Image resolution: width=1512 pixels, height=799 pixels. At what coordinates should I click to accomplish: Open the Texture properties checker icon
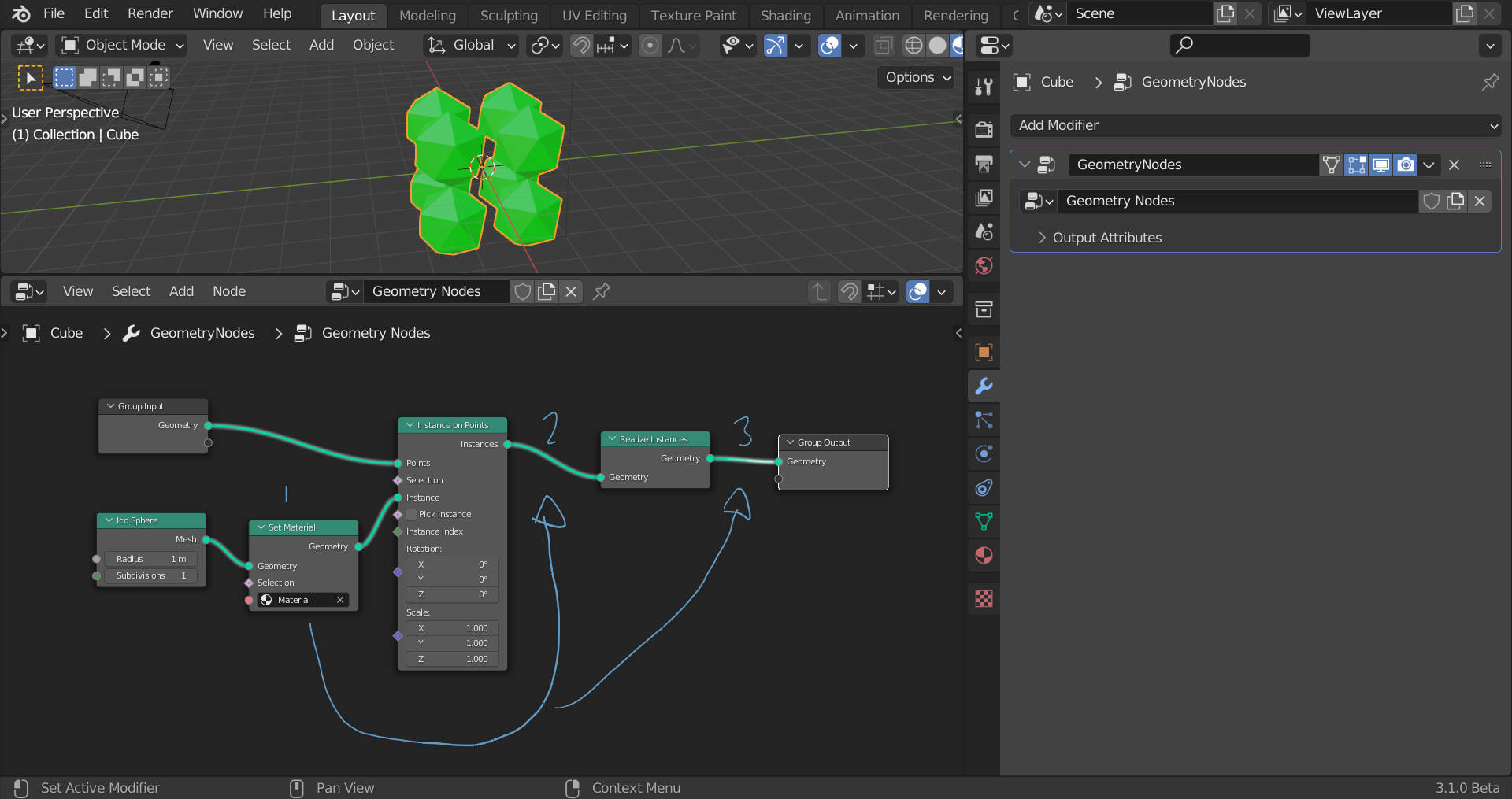pyautogui.click(x=983, y=598)
